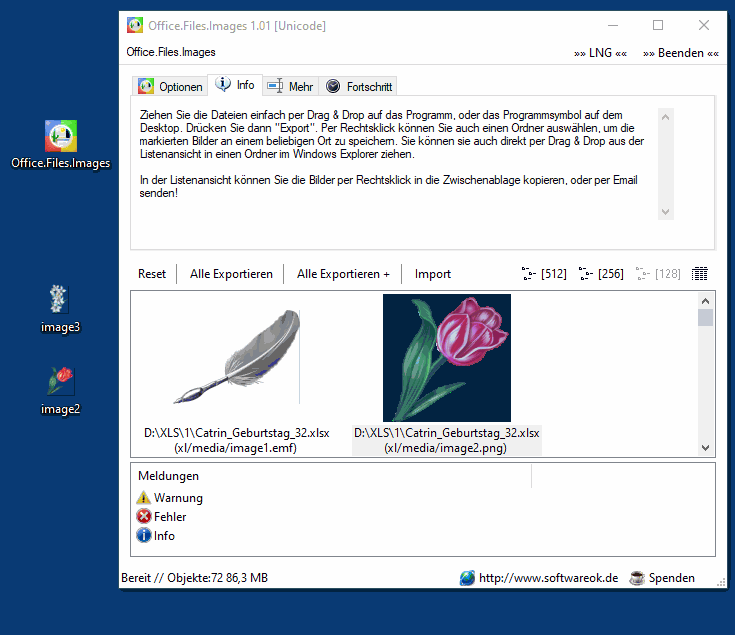Click the blue Info message icon
This screenshot has height=635, width=735.
pyautogui.click(x=143, y=535)
